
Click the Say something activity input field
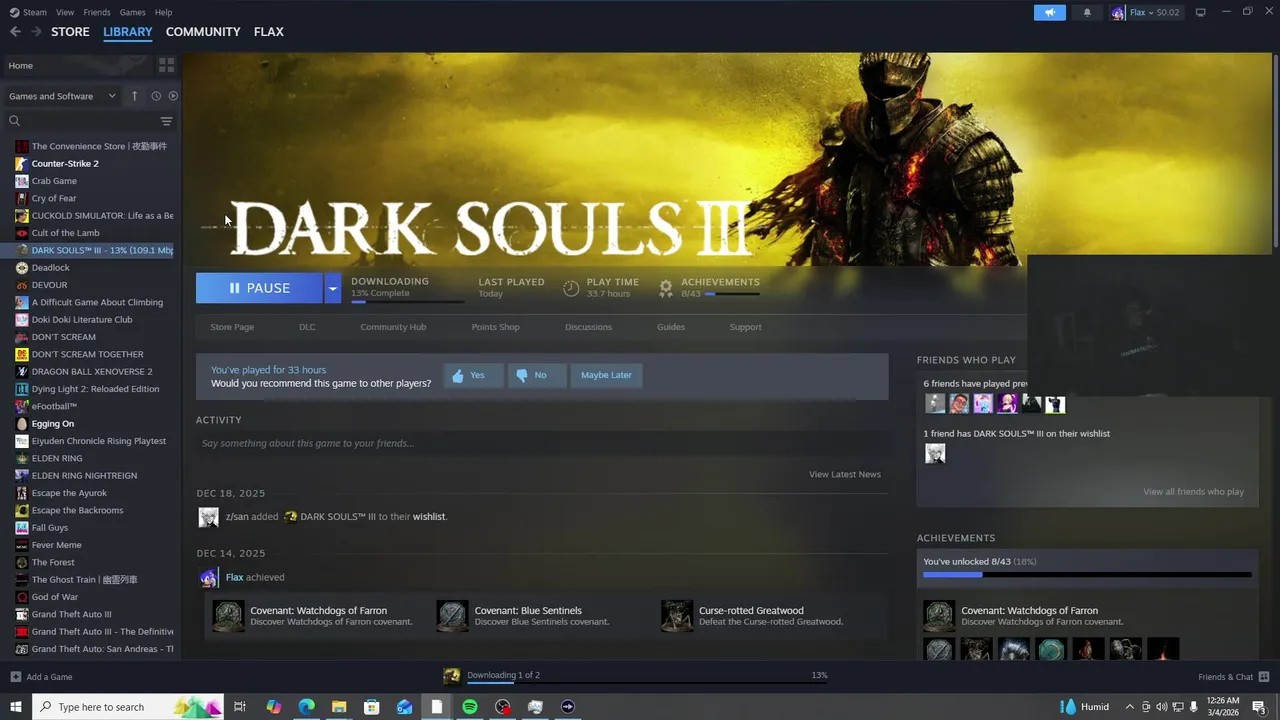tap(542, 443)
